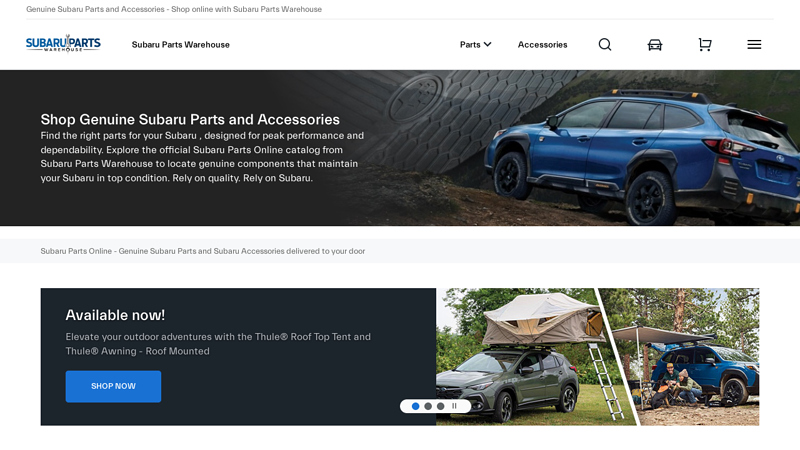
Task: Click the Subaru Parts Online breadcrumb text
Action: (203, 251)
